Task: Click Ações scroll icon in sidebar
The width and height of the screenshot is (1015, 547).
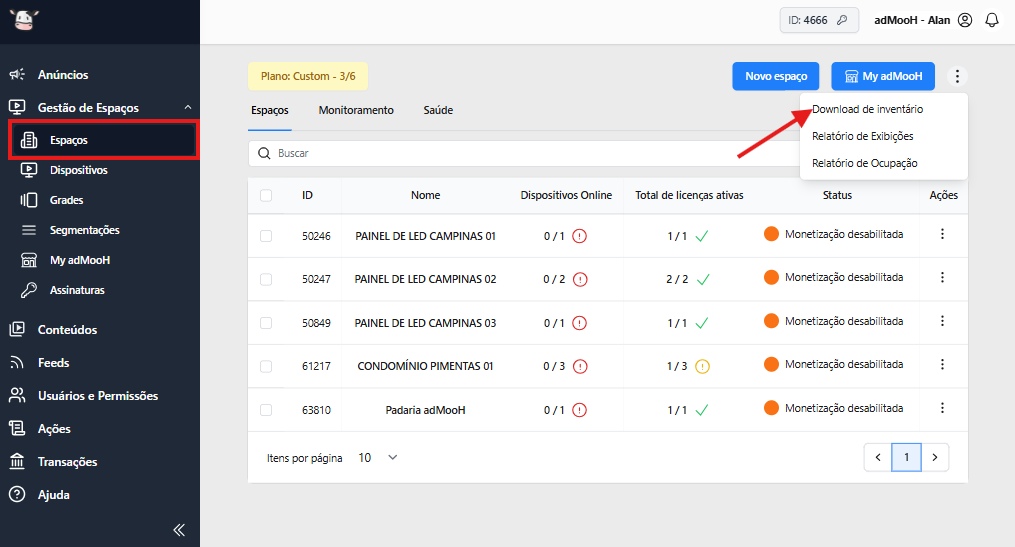Action: coord(17,429)
